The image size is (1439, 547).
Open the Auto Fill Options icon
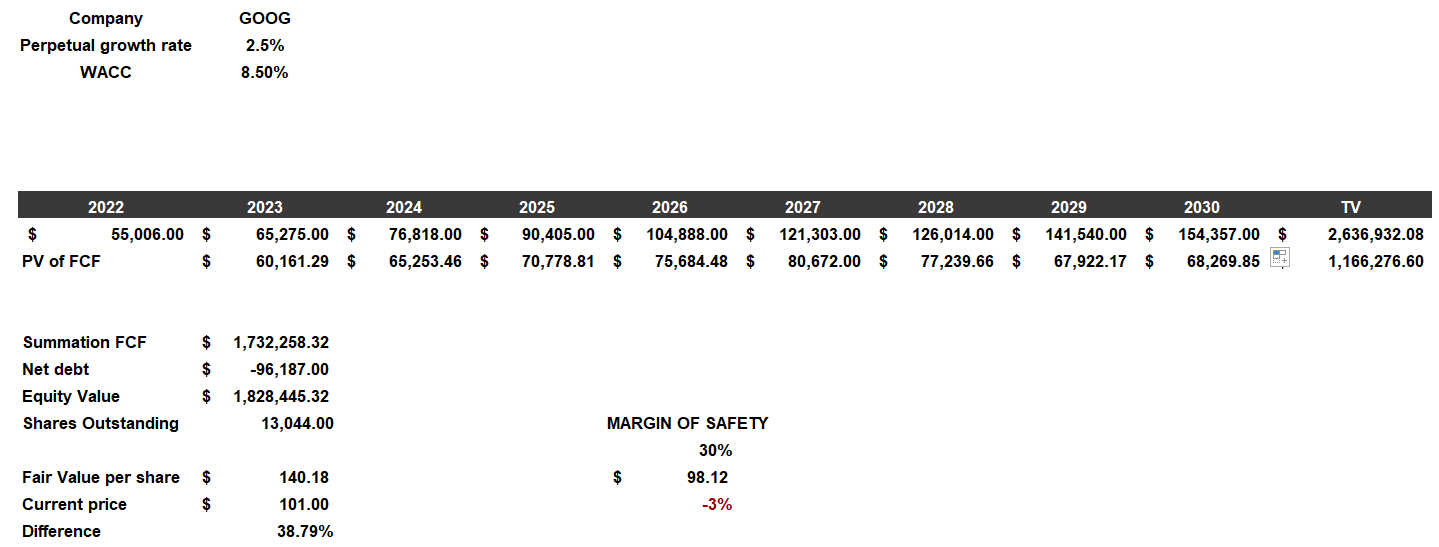click(1280, 258)
